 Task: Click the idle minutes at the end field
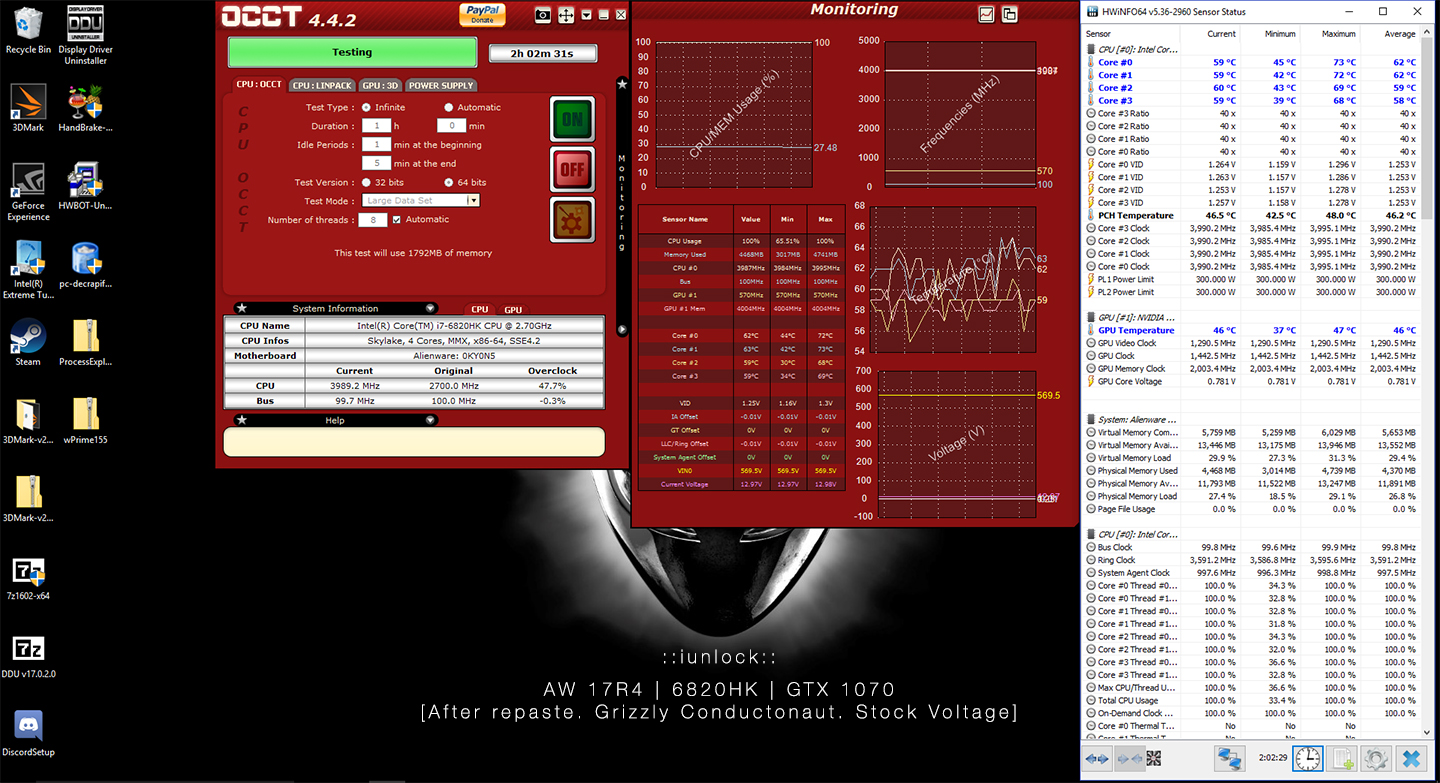tap(376, 163)
